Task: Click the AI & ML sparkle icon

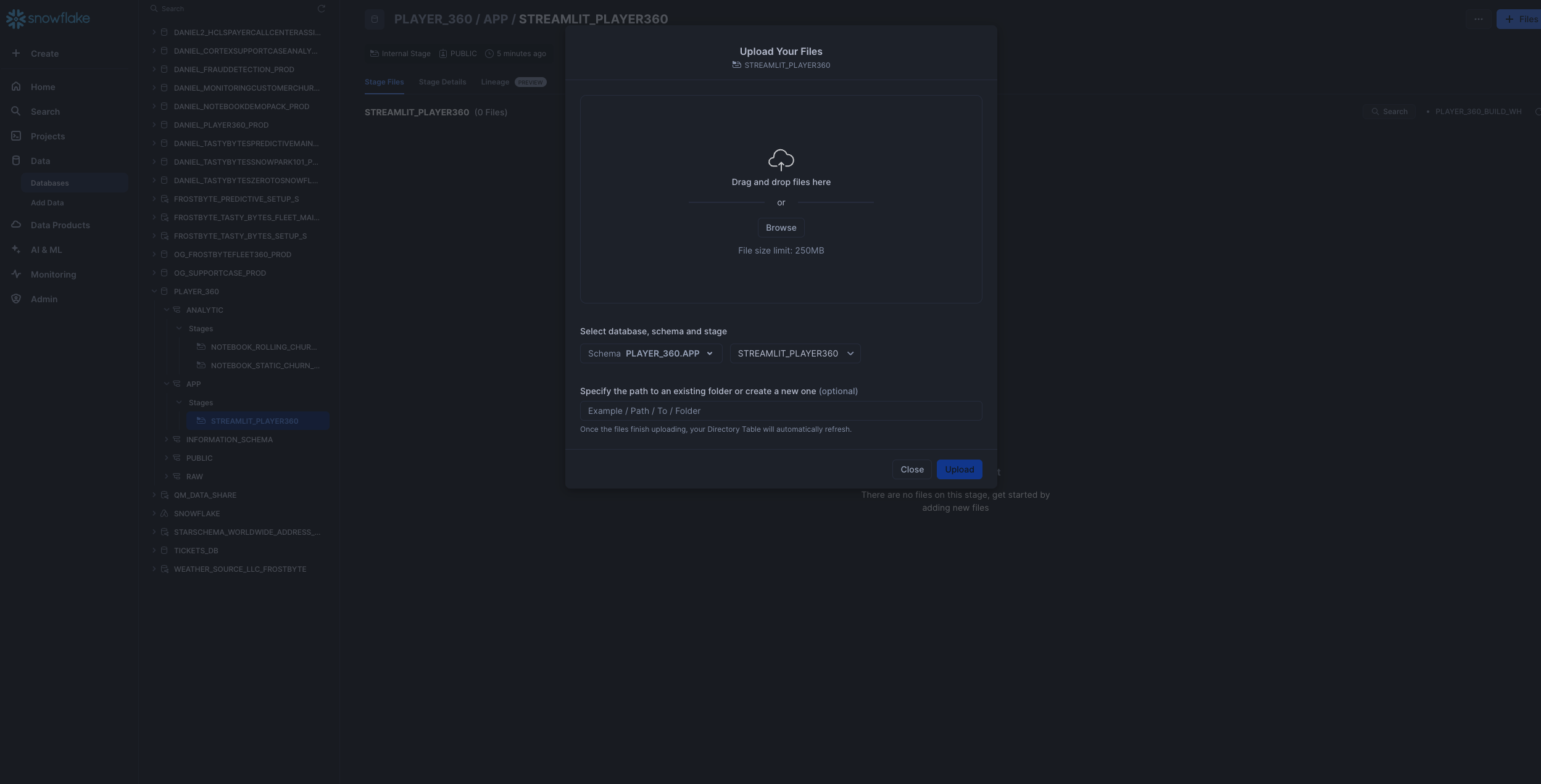Action: coord(16,250)
